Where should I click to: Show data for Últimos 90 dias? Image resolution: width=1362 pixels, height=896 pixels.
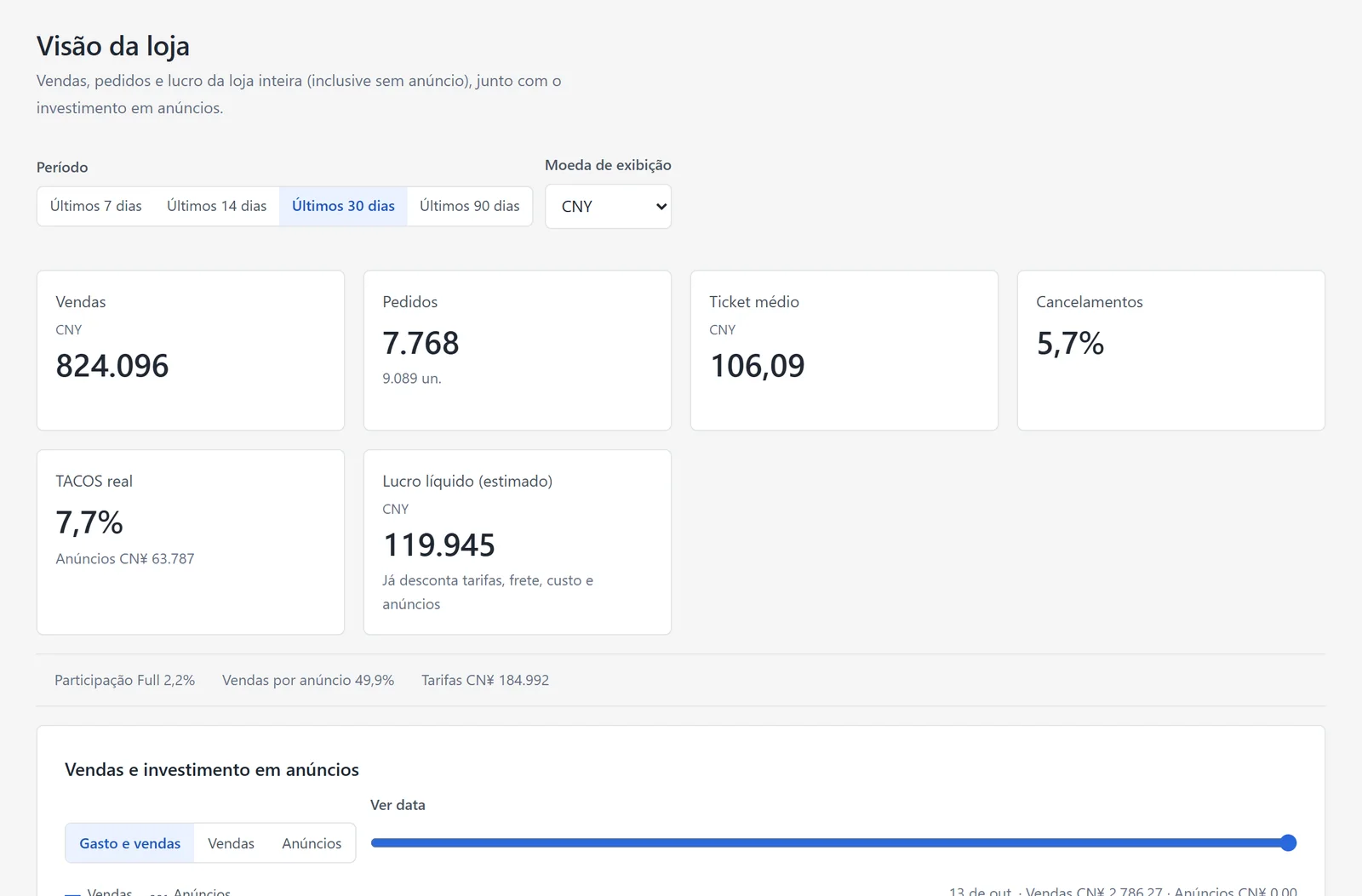(469, 206)
